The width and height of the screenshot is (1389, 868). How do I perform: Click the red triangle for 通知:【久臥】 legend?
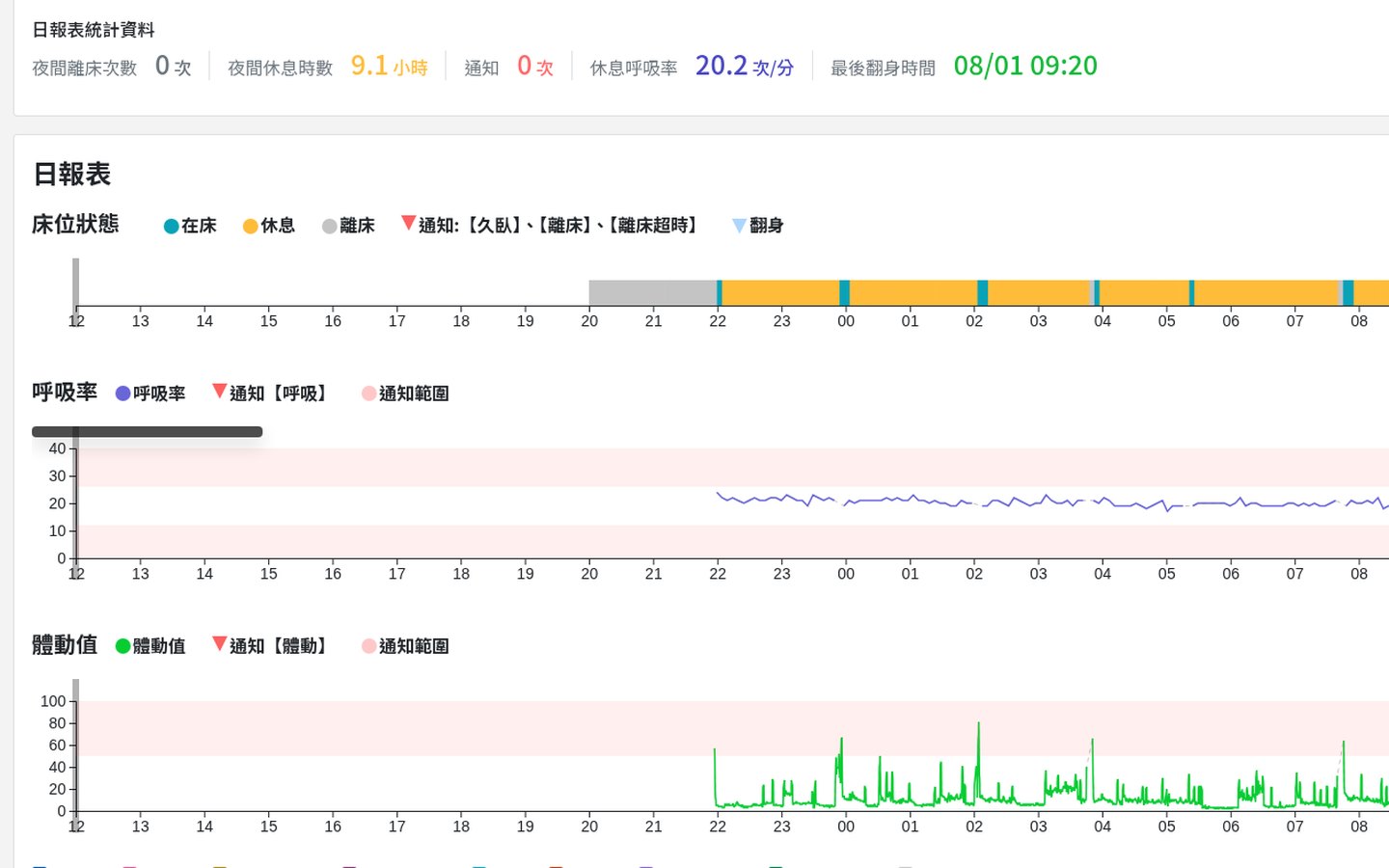point(408,224)
